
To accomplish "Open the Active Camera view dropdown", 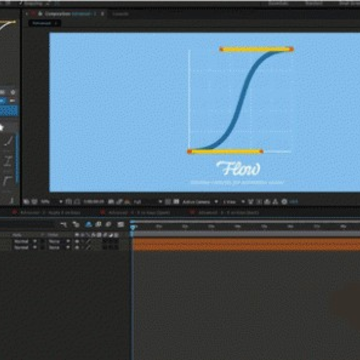I will (x=200, y=202).
